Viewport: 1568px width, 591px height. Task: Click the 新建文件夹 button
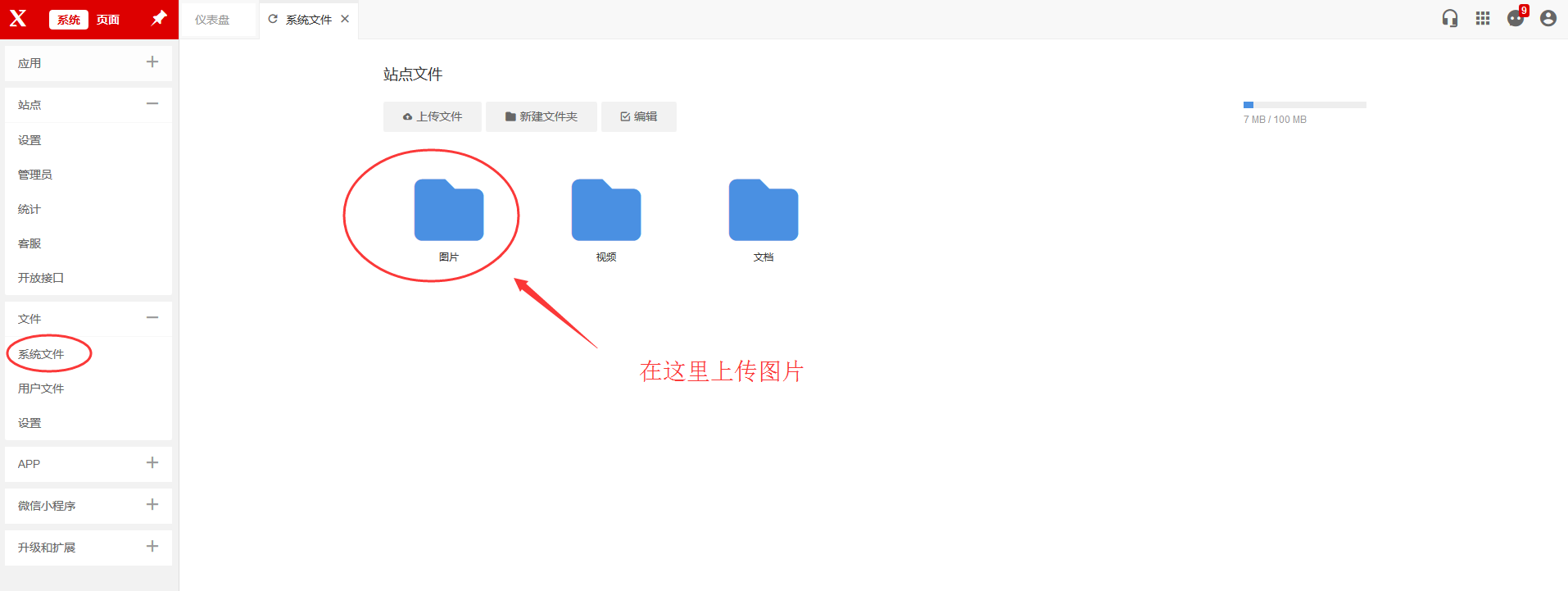click(x=541, y=116)
